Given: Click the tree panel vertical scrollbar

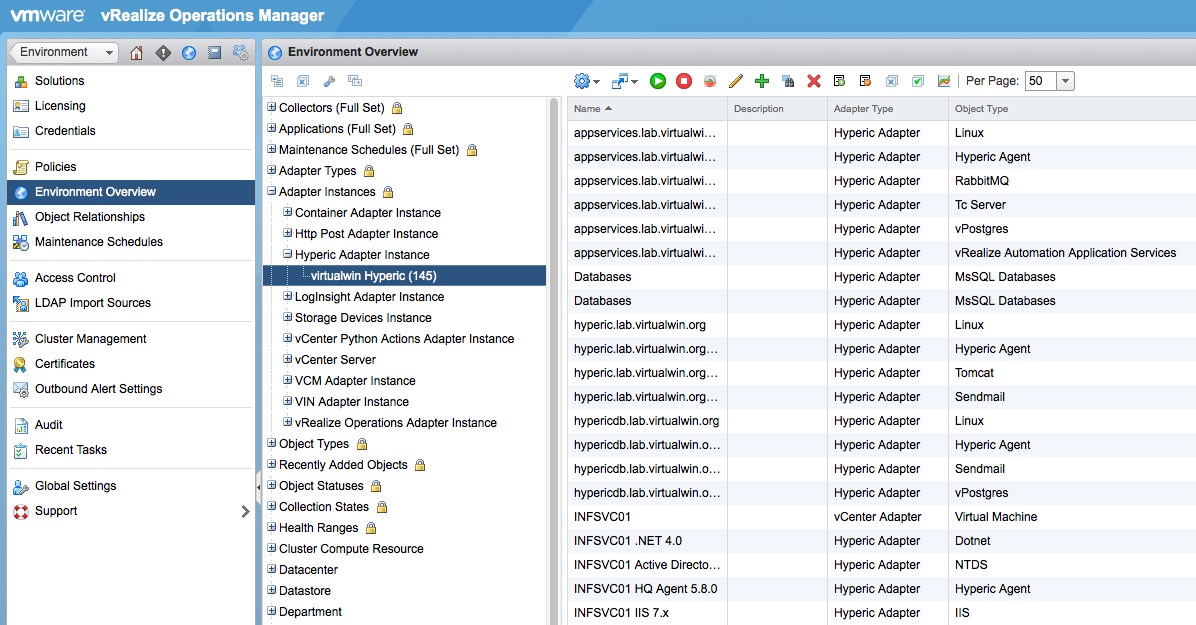Looking at the screenshot, I should (555, 361).
